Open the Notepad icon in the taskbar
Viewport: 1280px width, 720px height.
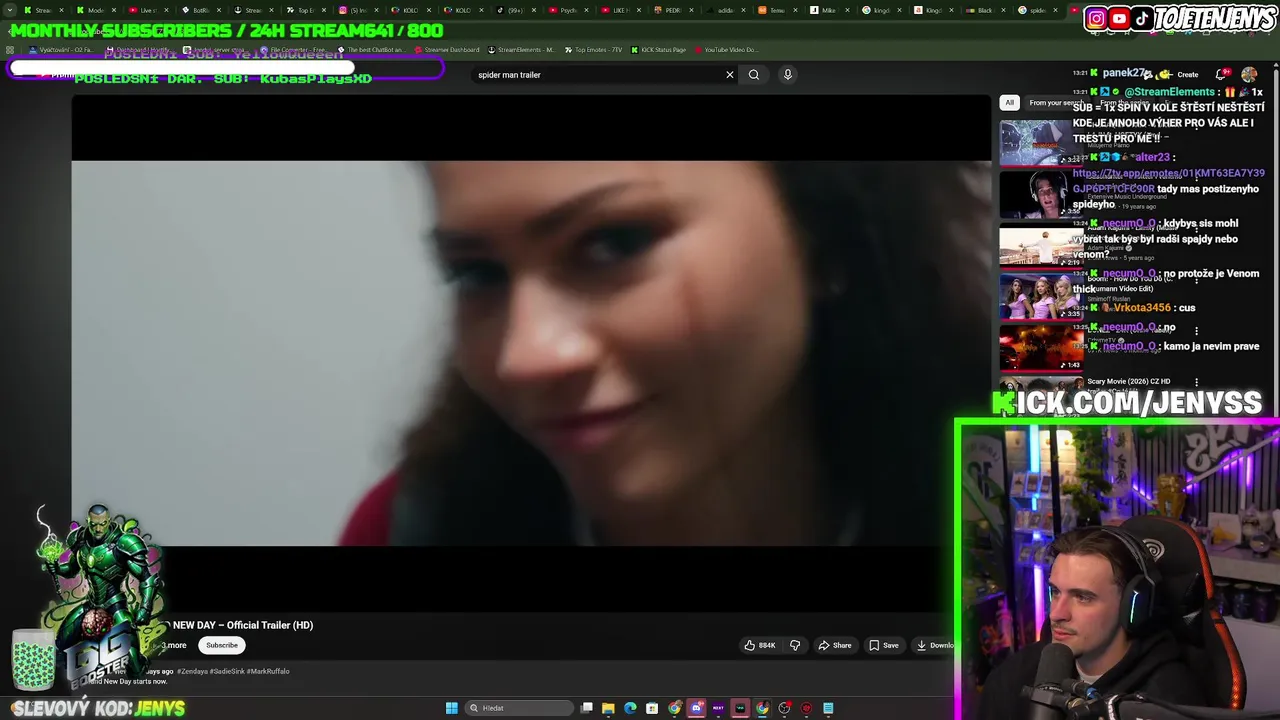coord(828,708)
